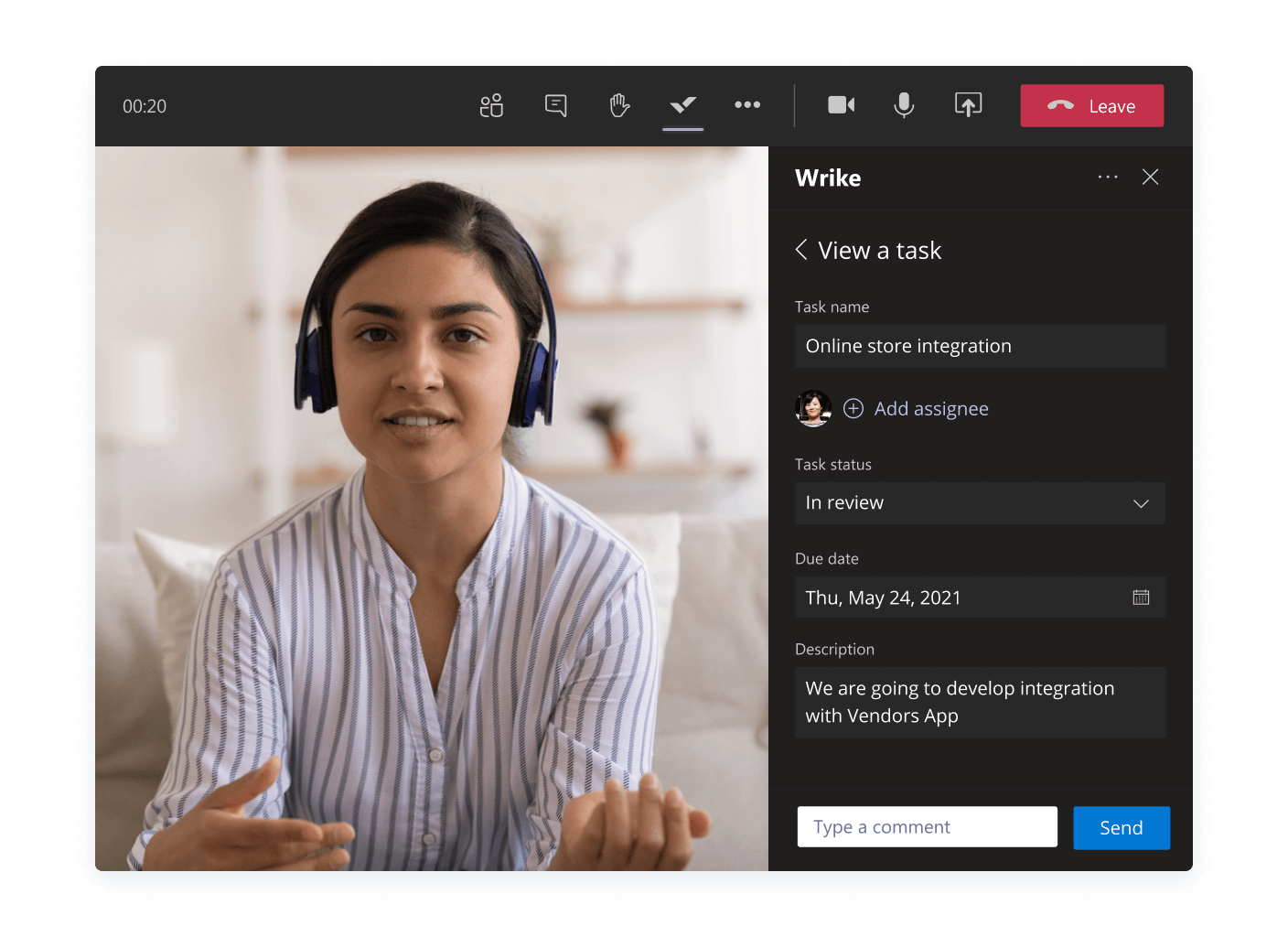Leave the meeting
The height and width of the screenshot is (937, 1288).
click(x=1091, y=106)
